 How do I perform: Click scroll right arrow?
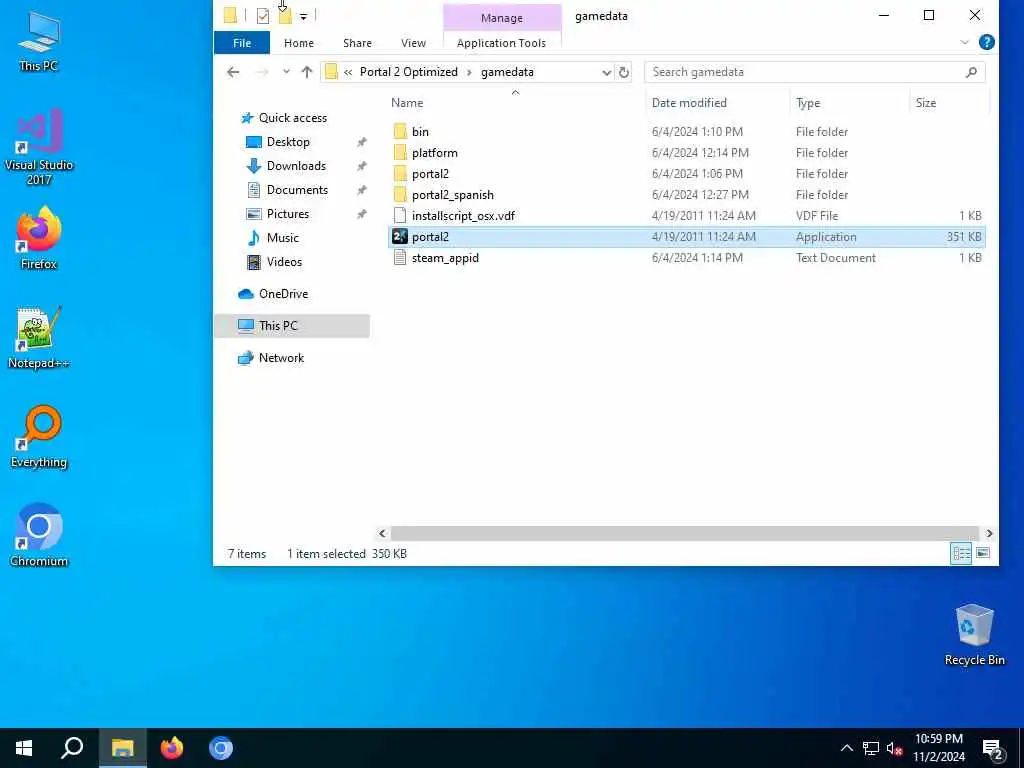pos(989,534)
